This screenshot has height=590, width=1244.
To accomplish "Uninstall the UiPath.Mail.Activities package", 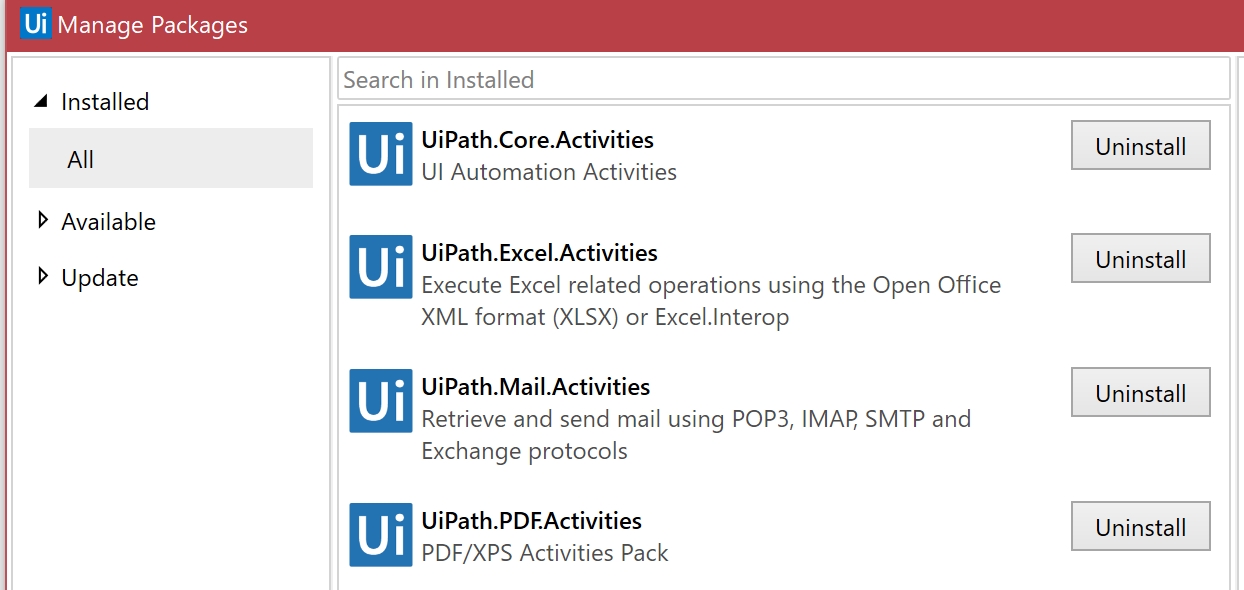I will coord(1141,393).
